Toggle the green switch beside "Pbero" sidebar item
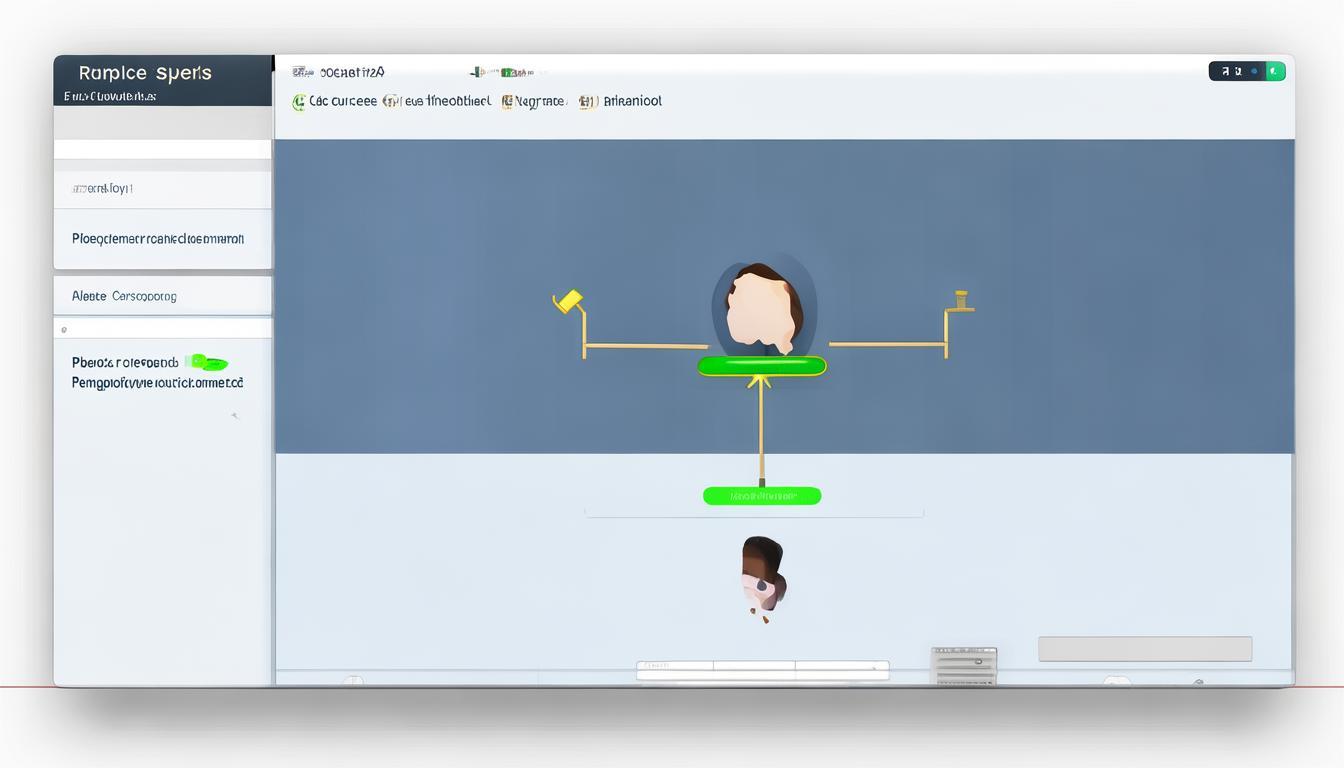Image resolution: width=1344 pixels, height=768 pixels. click(208, 363)
